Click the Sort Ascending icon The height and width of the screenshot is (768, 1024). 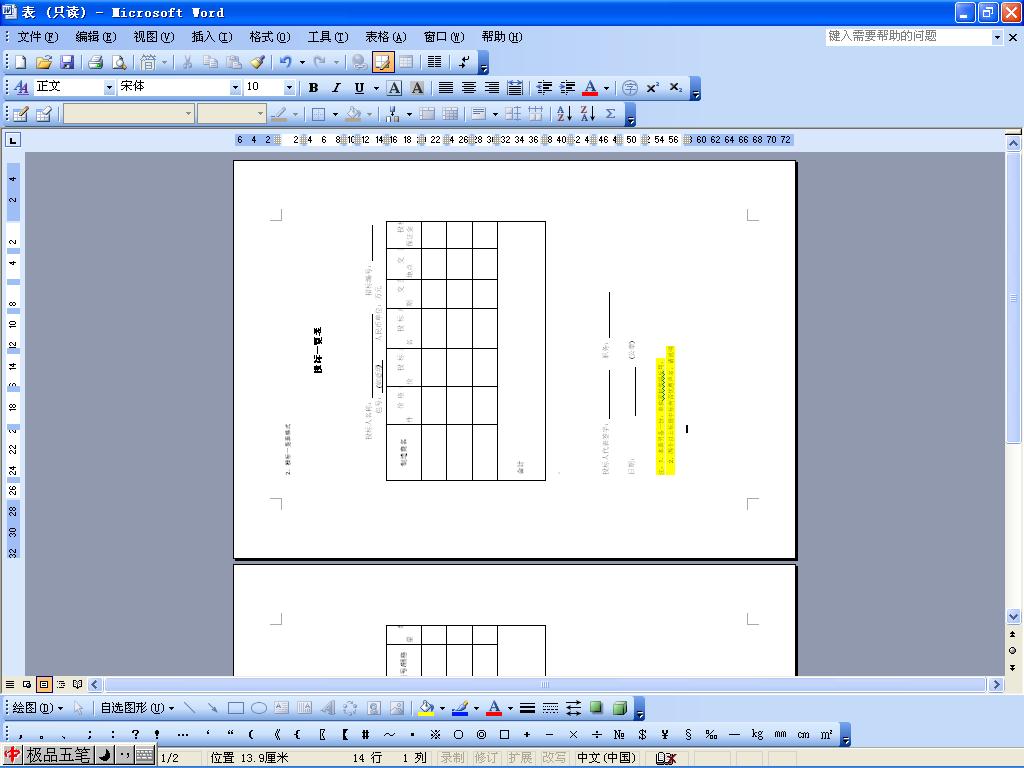564,114
